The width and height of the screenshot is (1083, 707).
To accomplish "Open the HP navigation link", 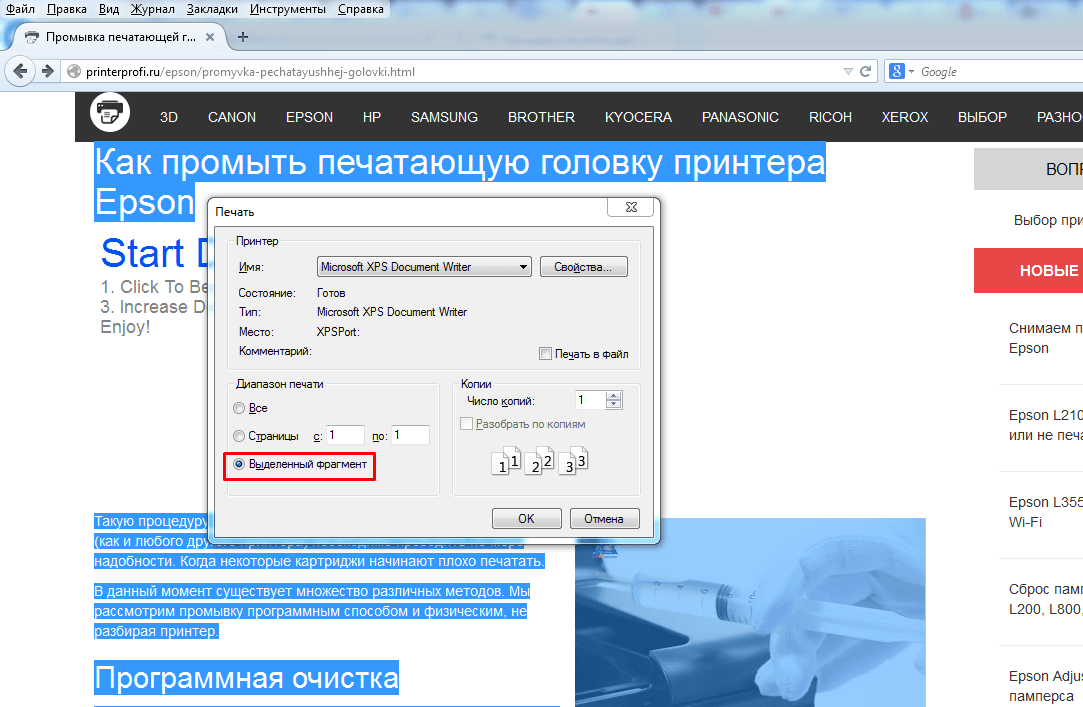I will tap(372, 117).
